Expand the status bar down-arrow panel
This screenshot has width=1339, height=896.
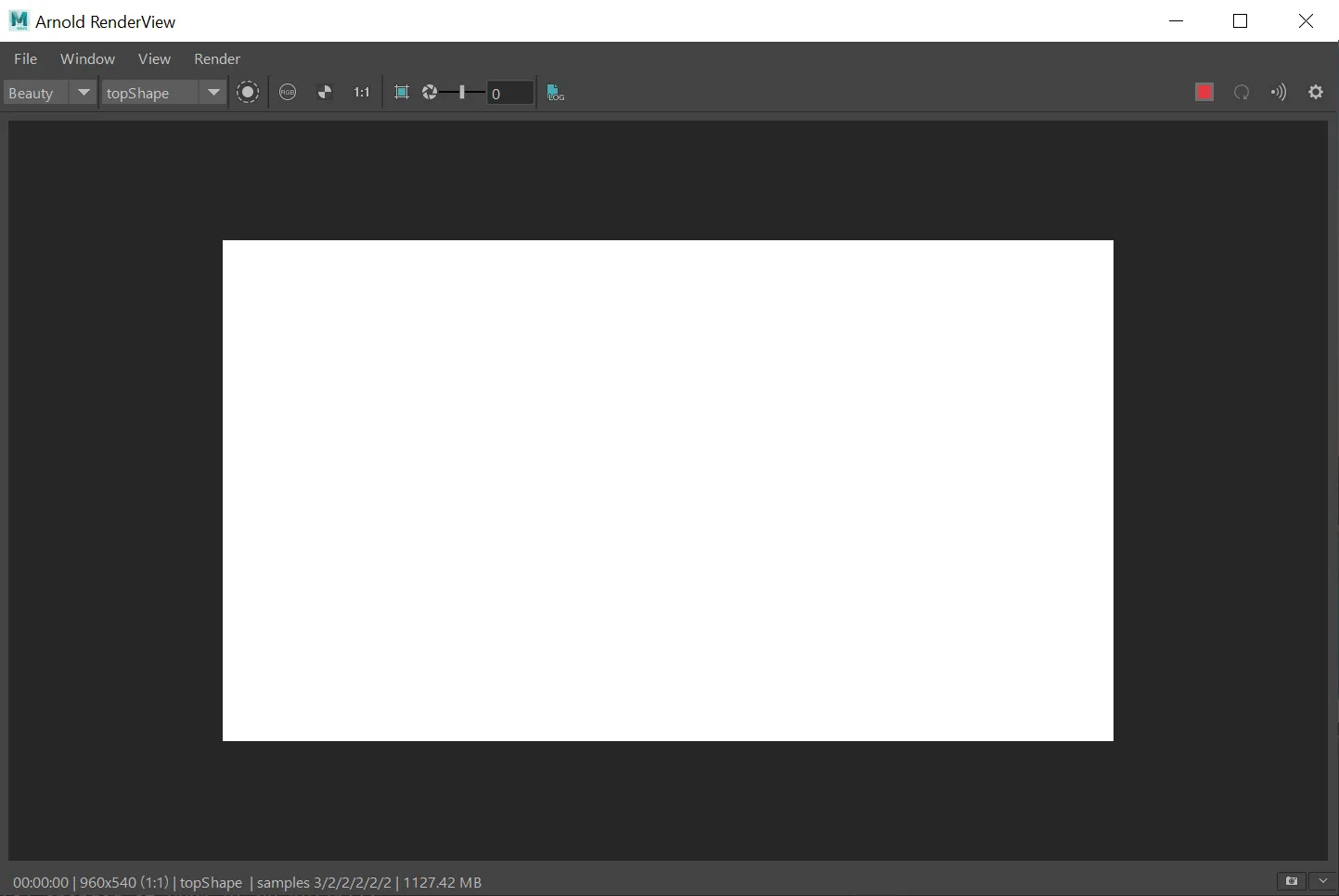[1322, 881]
